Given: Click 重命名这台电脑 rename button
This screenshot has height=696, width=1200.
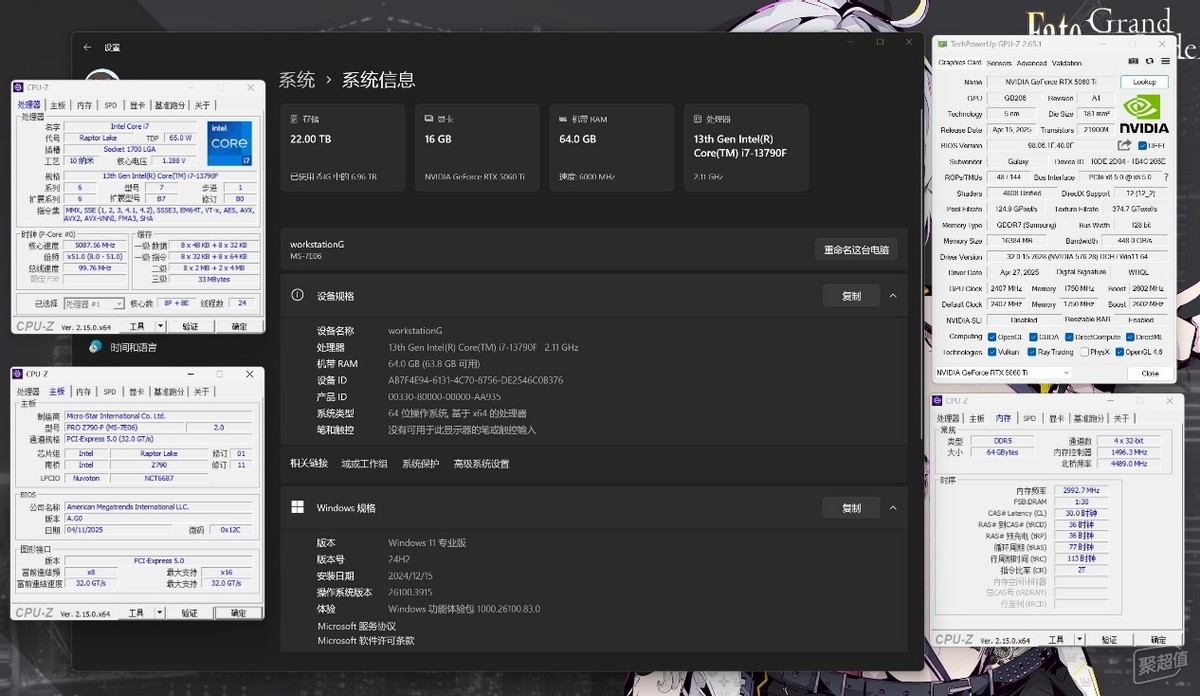Looking at the screenshot, I should [856, 250].
